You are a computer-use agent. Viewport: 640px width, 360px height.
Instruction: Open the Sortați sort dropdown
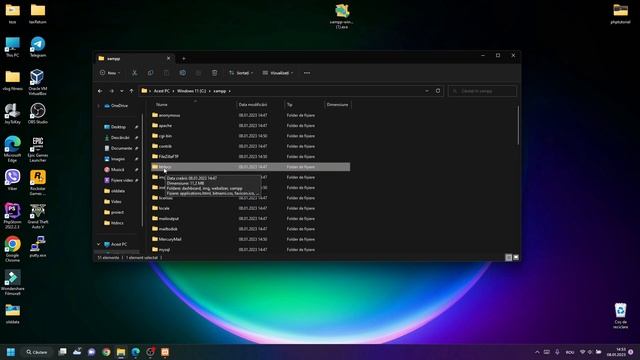[241, 73]
